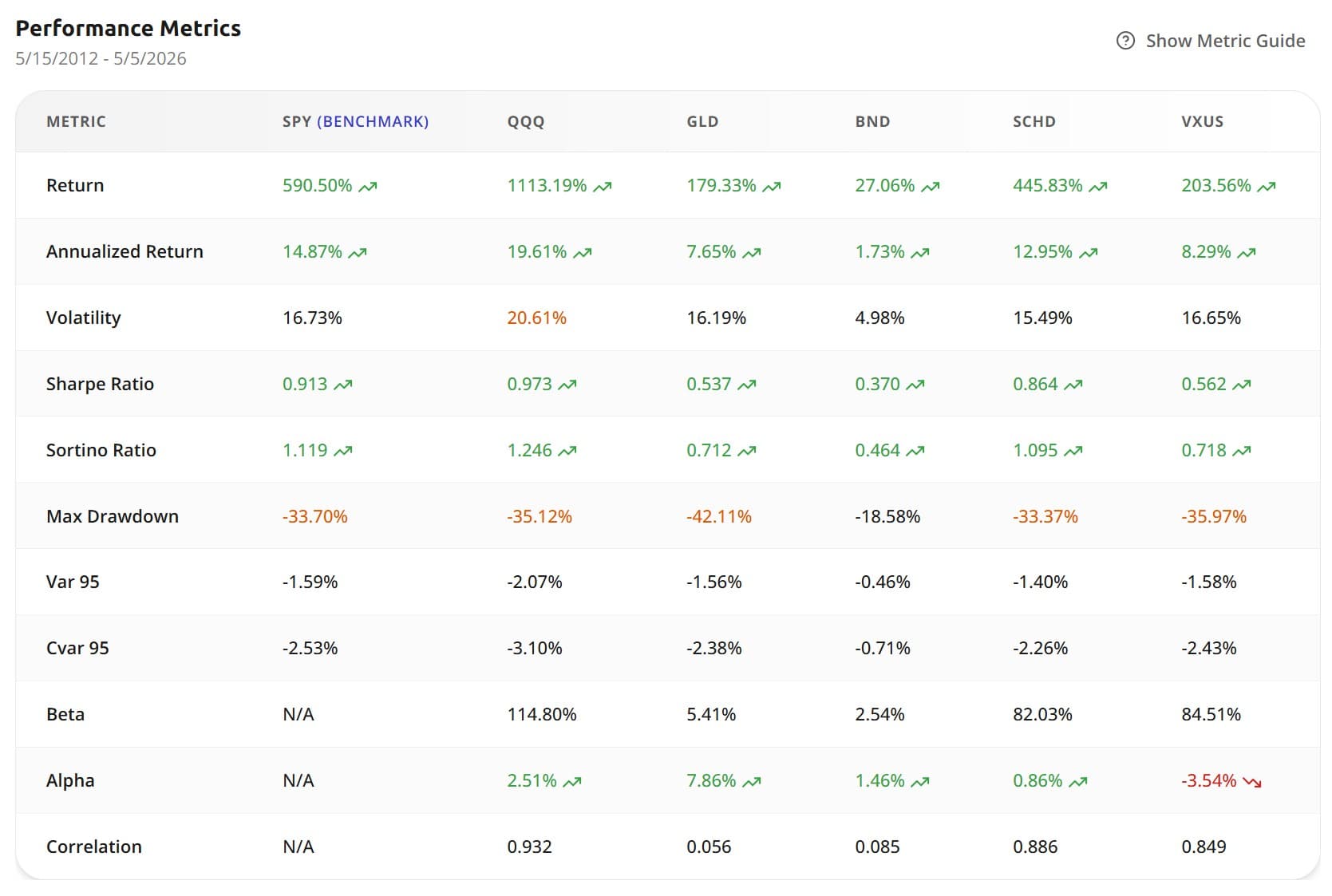The height and width of the screenshot is (896, 1332).
Task: Click VXUS beta value 84.51%
Action: [x=1211, y=714]
